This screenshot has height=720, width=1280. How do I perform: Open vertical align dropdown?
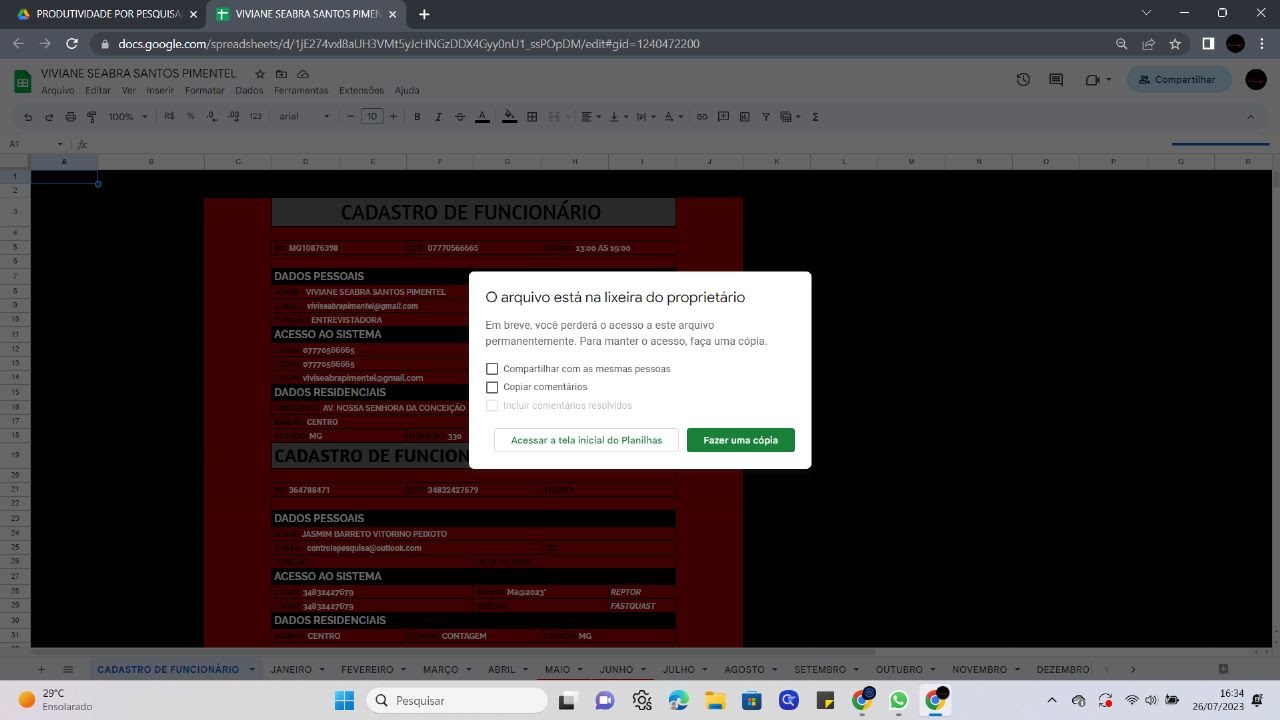pyautogui.click(x=618, y=117)
